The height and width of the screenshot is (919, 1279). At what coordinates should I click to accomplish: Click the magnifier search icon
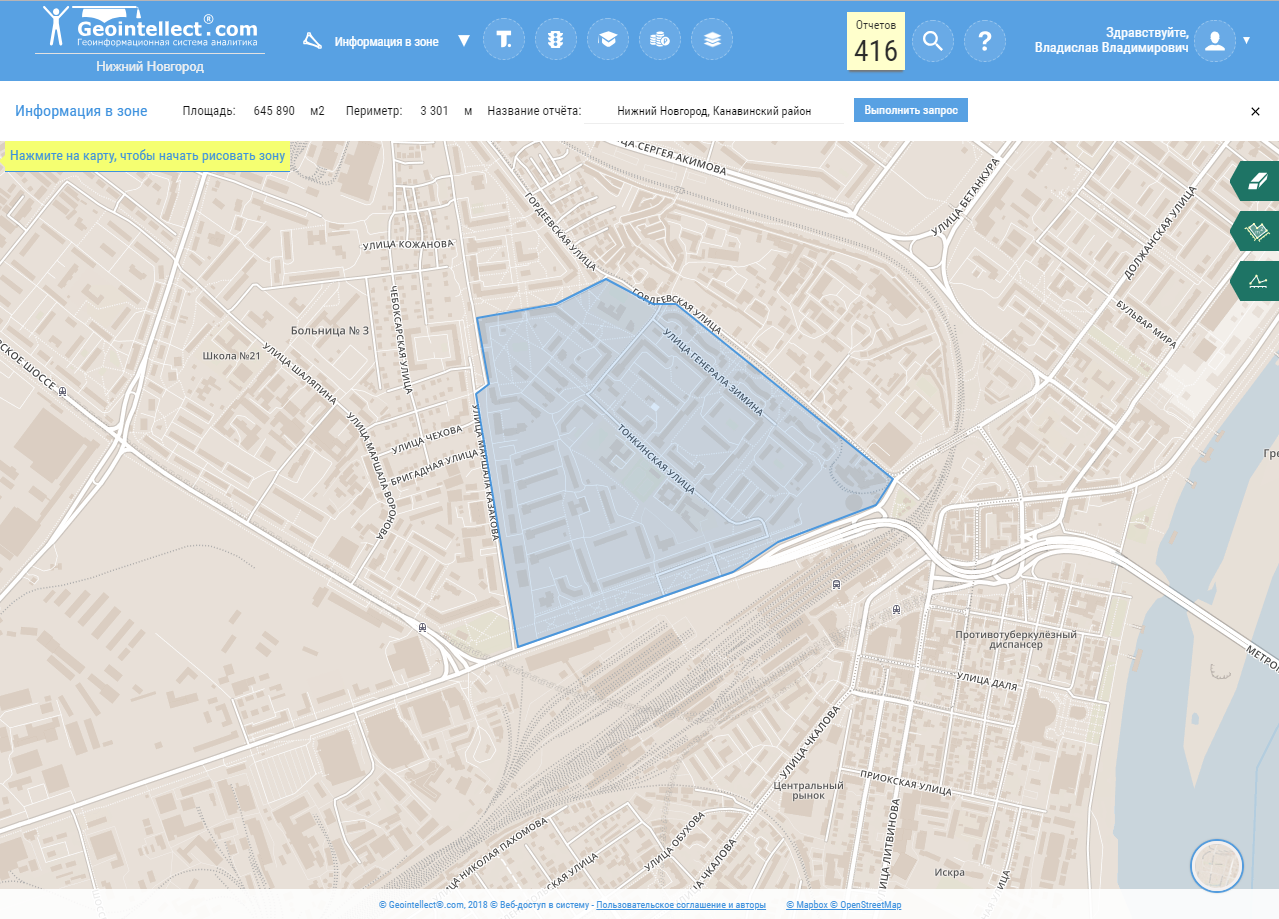(x=933, y=41)
